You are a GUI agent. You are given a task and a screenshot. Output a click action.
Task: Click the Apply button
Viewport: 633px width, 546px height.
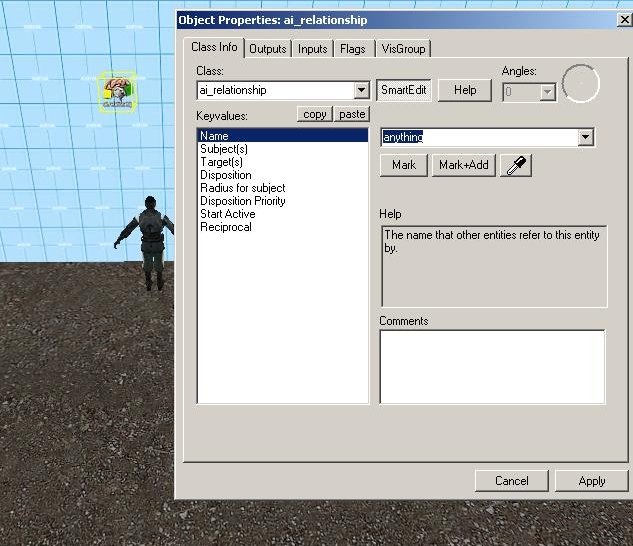pyautogui.click(x=591, y=481)
